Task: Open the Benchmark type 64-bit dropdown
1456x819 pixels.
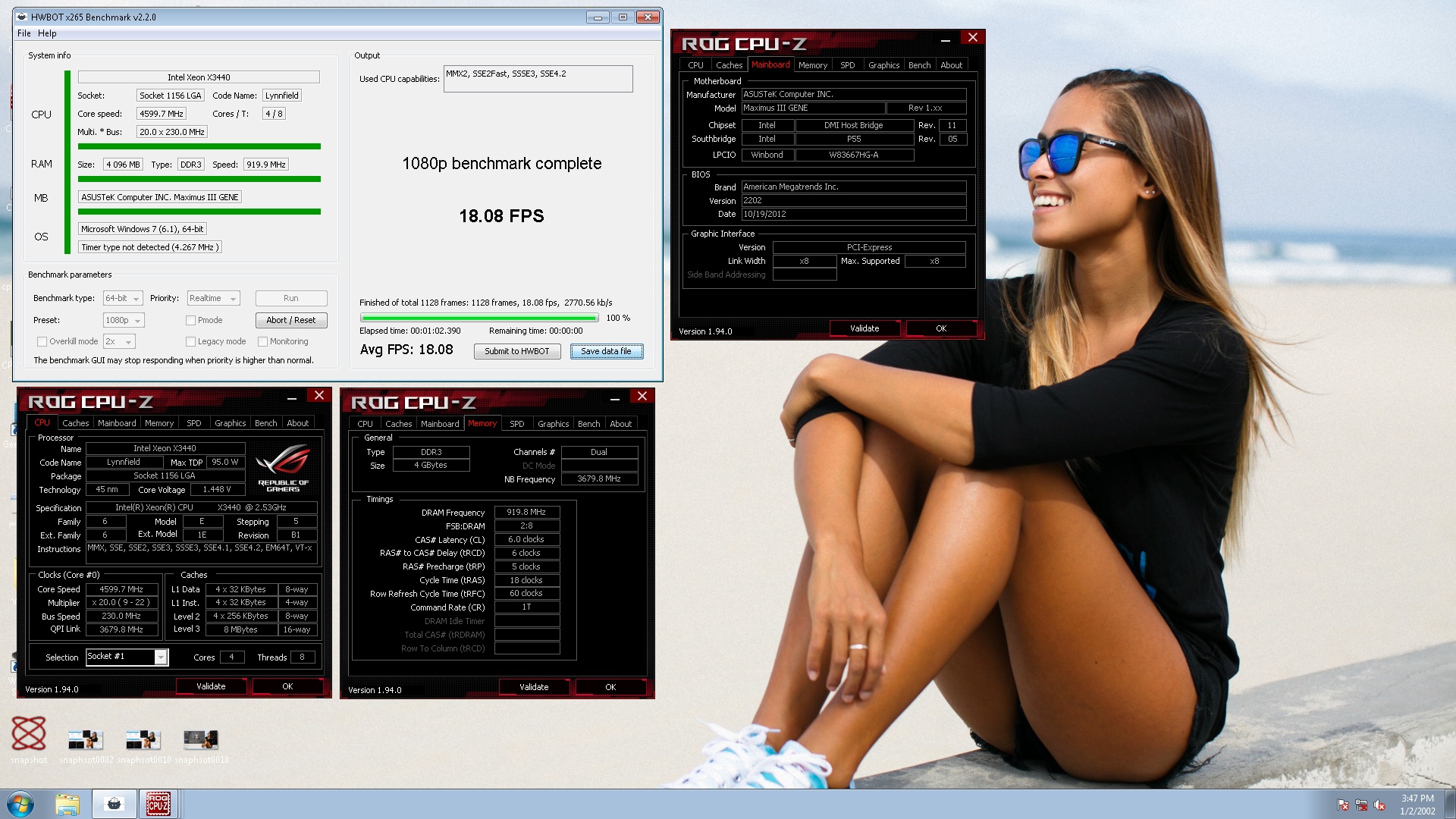Action: click(x=123, y=298)
